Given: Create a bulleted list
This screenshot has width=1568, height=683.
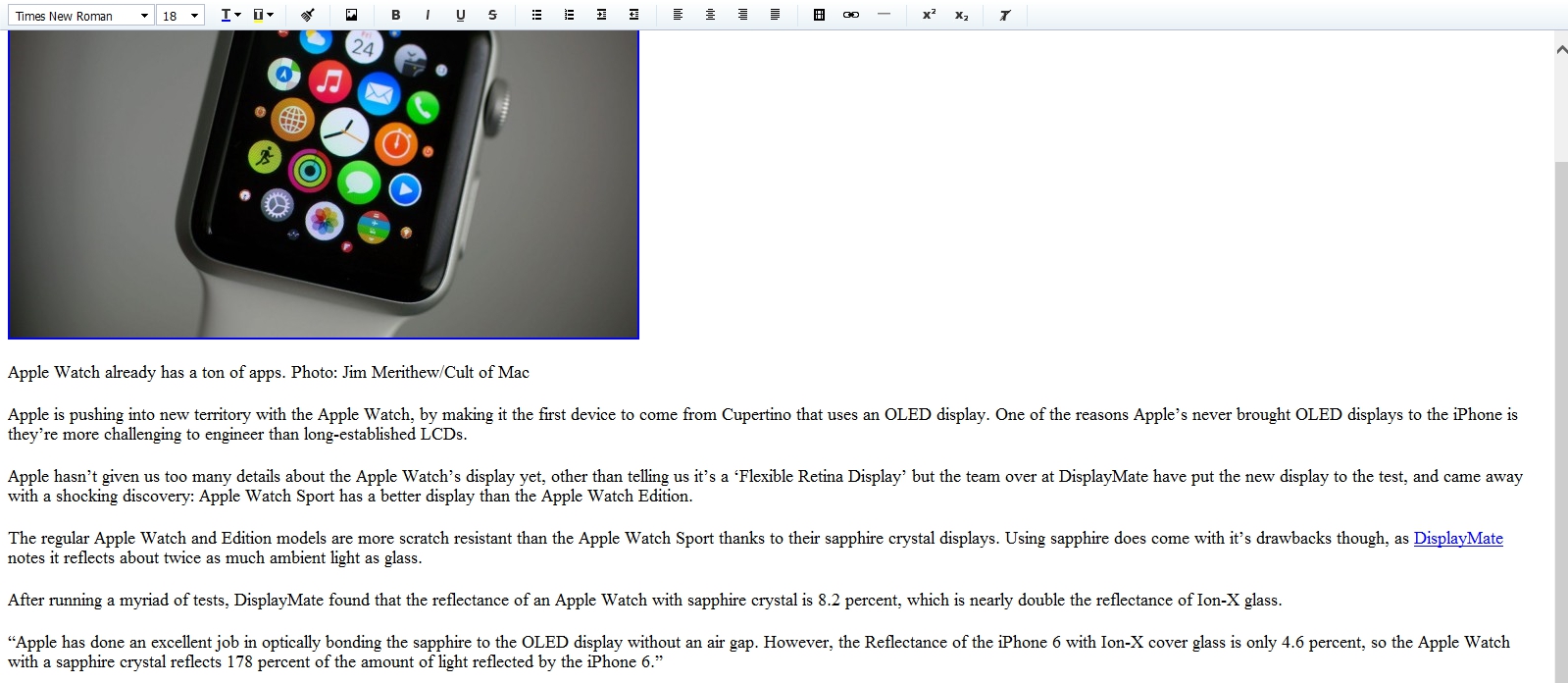Looking at the screenshot, I should tap(536, 15).
